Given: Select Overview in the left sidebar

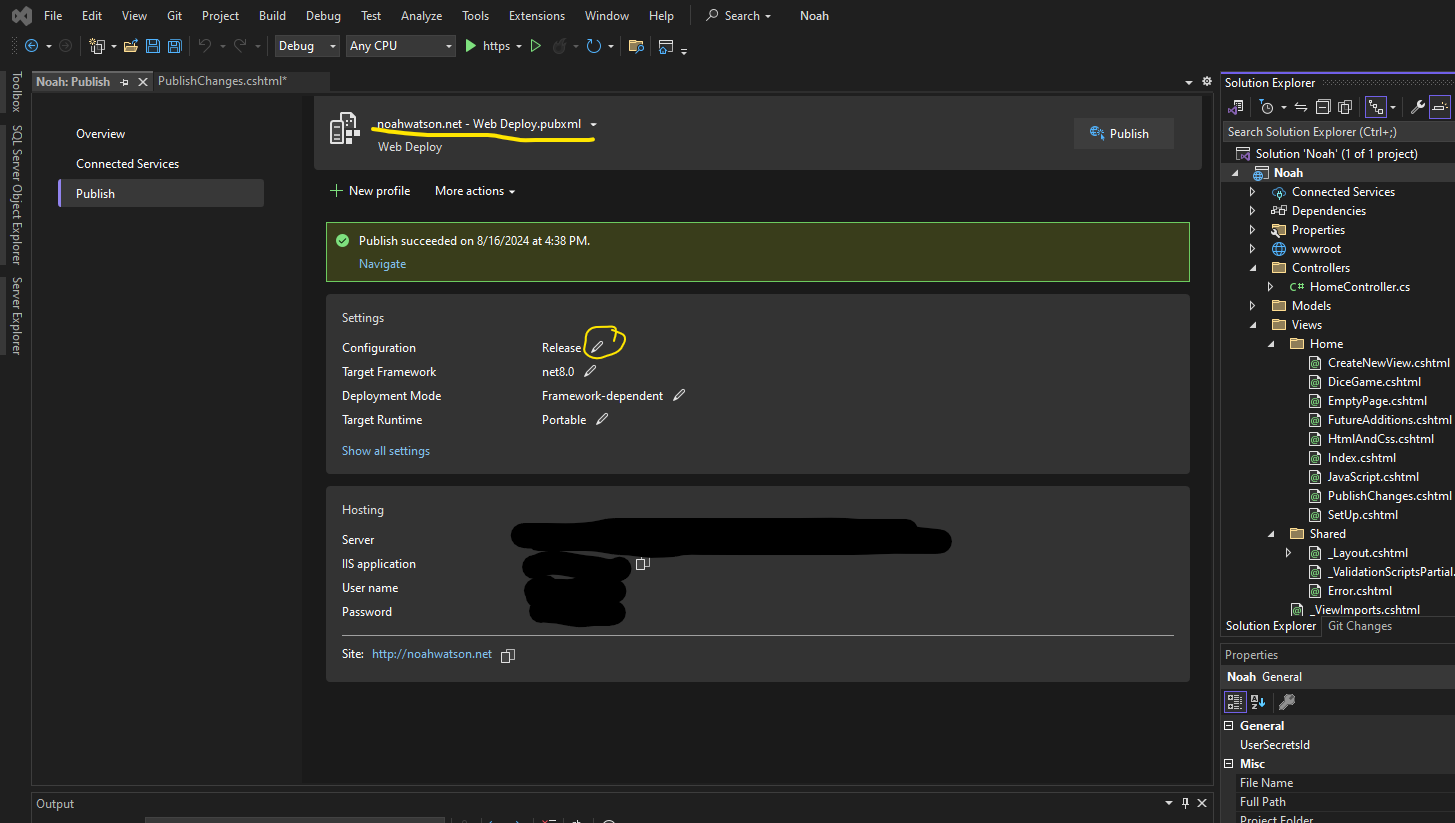Looking at the screenshot, I should coord(101,134).
